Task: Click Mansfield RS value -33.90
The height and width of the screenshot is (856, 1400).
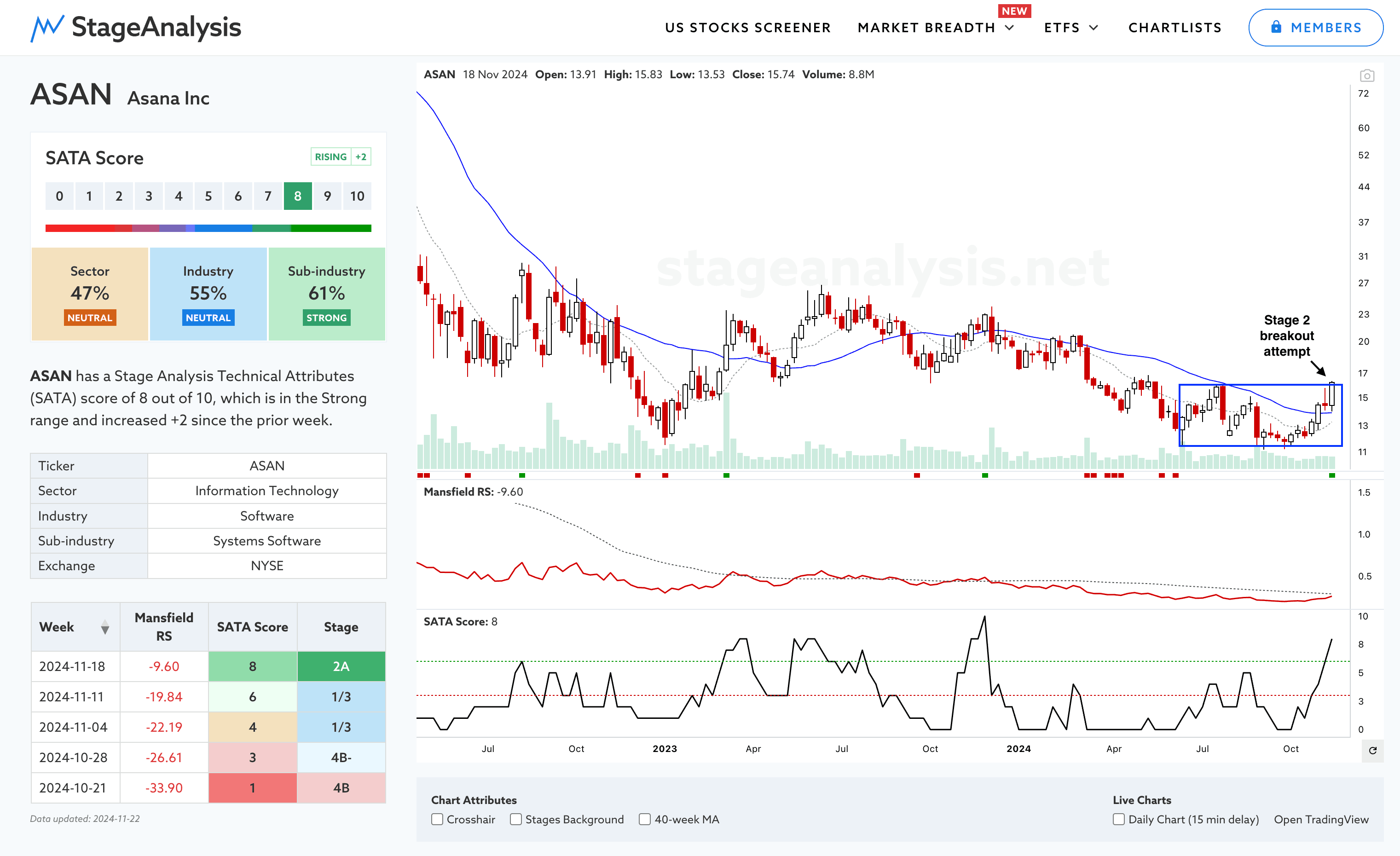Action: tap(164, 788)
